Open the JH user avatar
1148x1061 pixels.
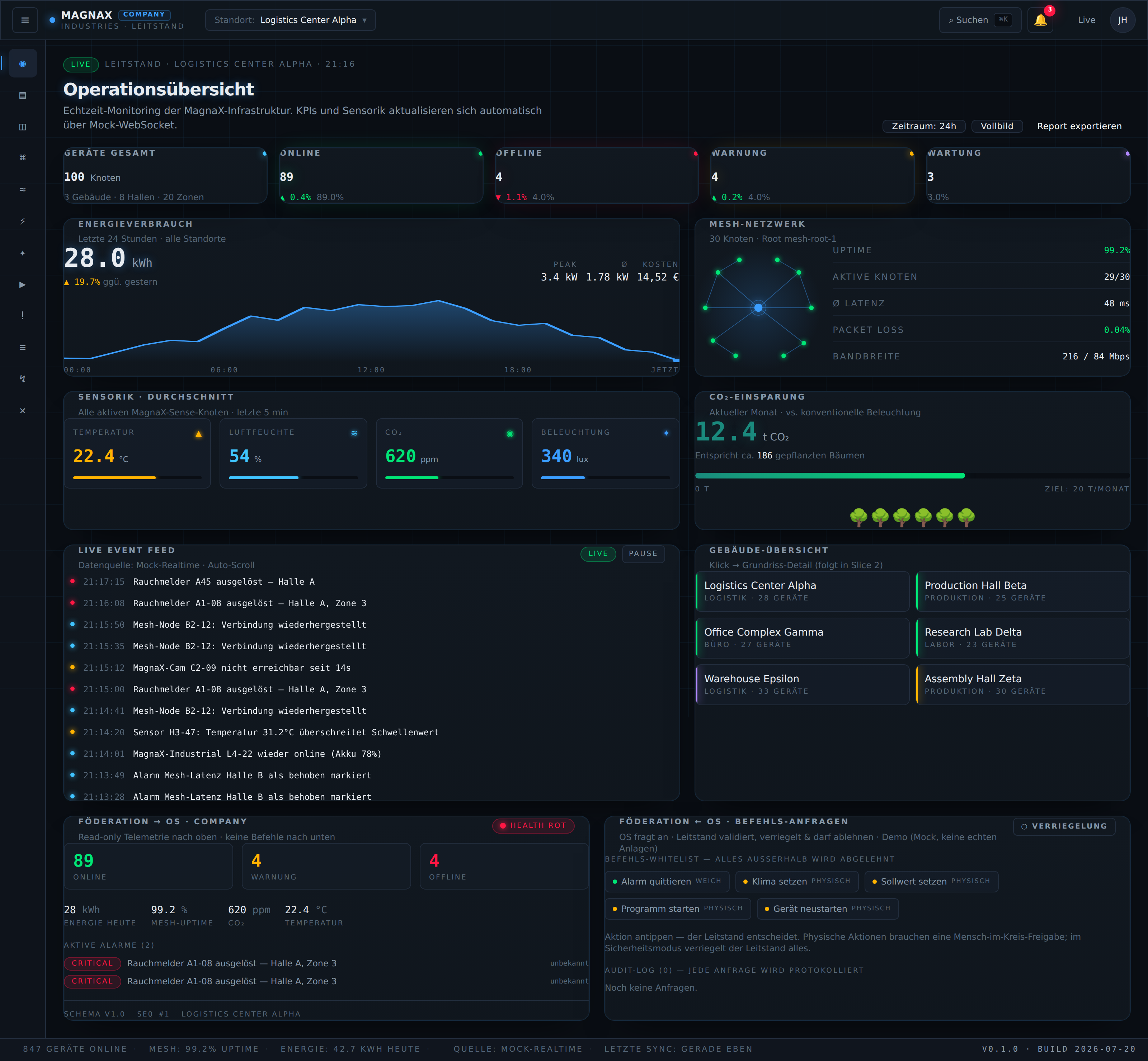point(1122,20)
